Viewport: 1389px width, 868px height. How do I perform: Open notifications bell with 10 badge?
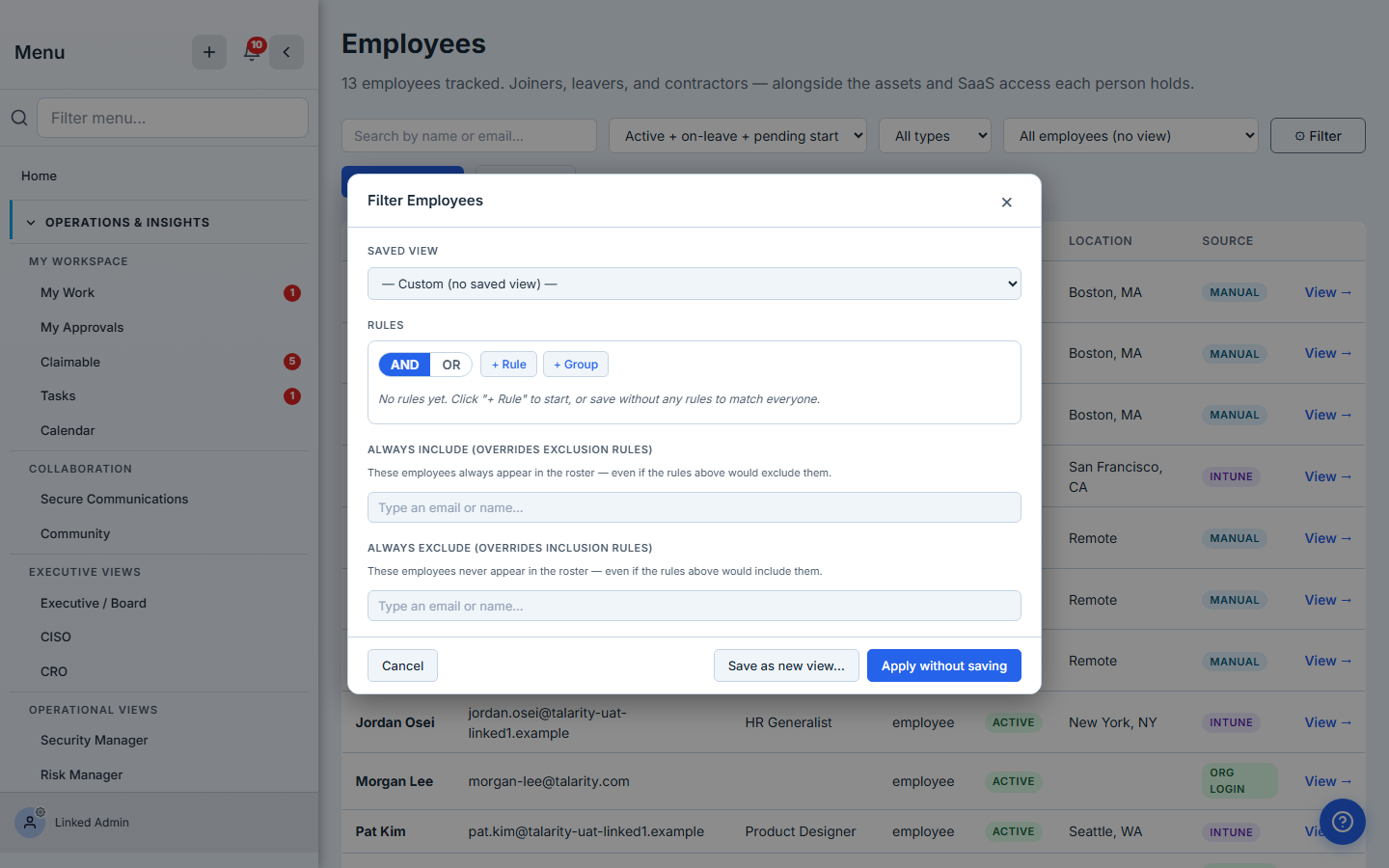click(x=252, y=51)
